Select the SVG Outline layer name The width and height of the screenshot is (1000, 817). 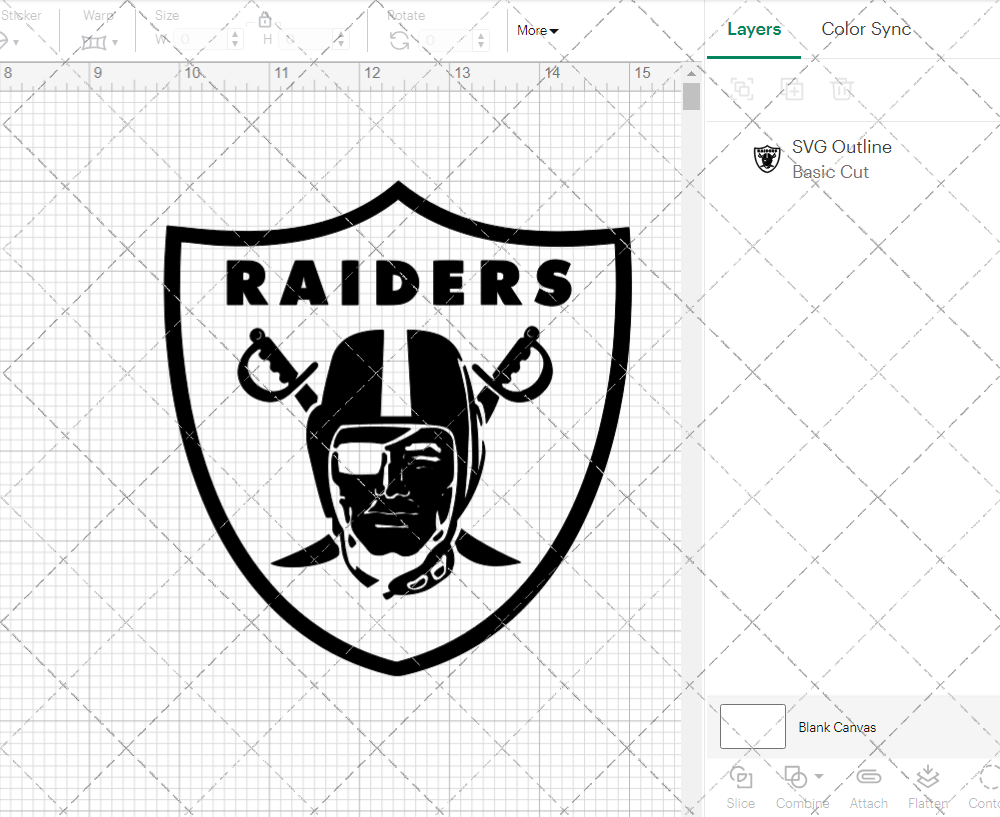pos(842,147)
